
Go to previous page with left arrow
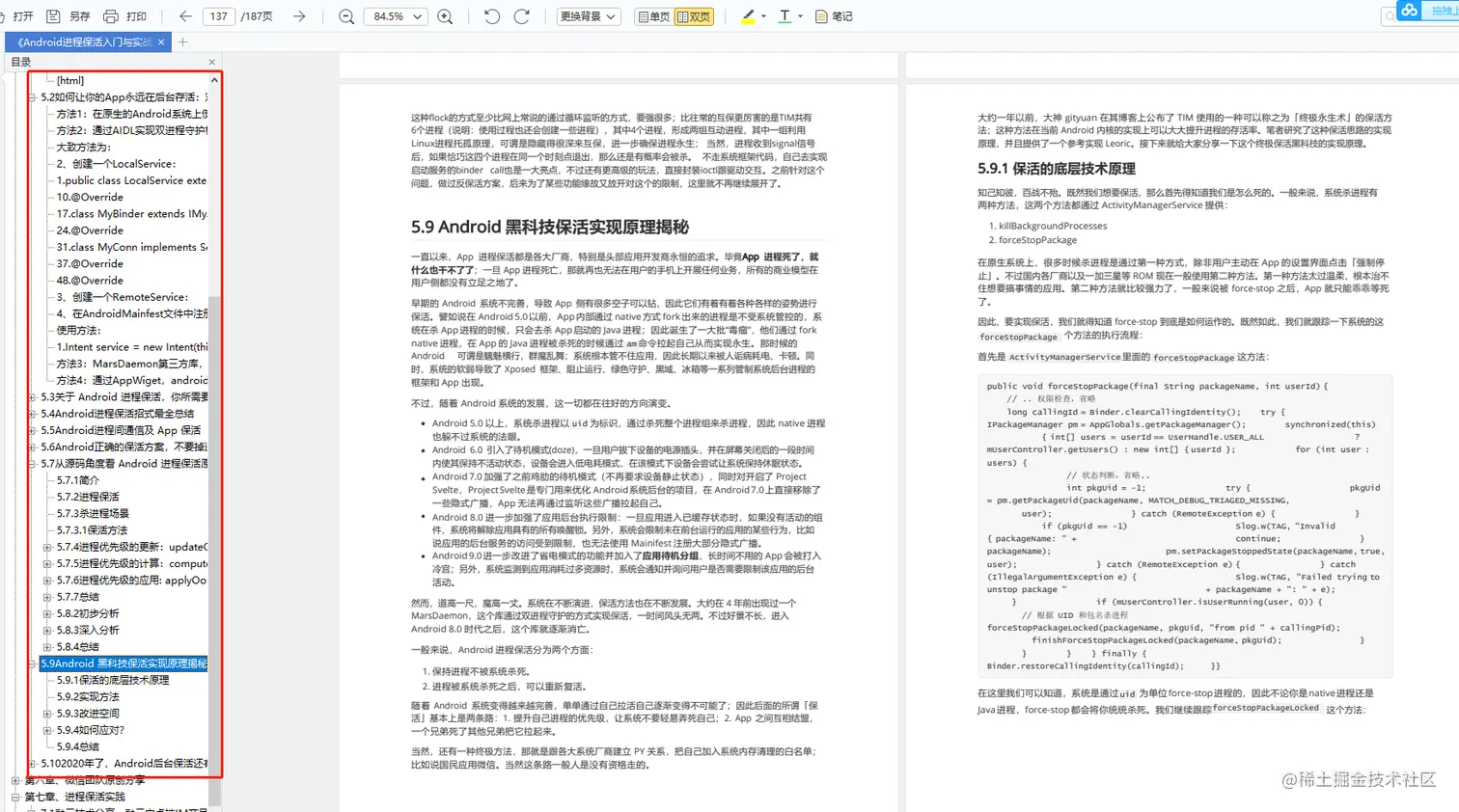[x=185, y=16]
